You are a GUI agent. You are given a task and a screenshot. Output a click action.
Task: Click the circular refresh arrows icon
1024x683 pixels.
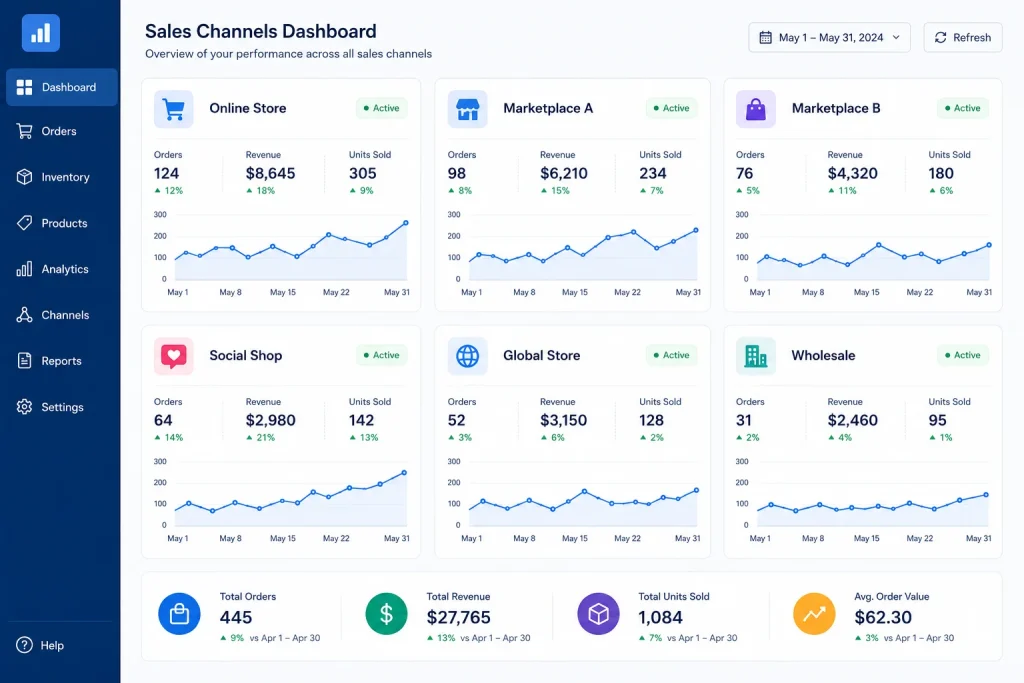point(940,38)
